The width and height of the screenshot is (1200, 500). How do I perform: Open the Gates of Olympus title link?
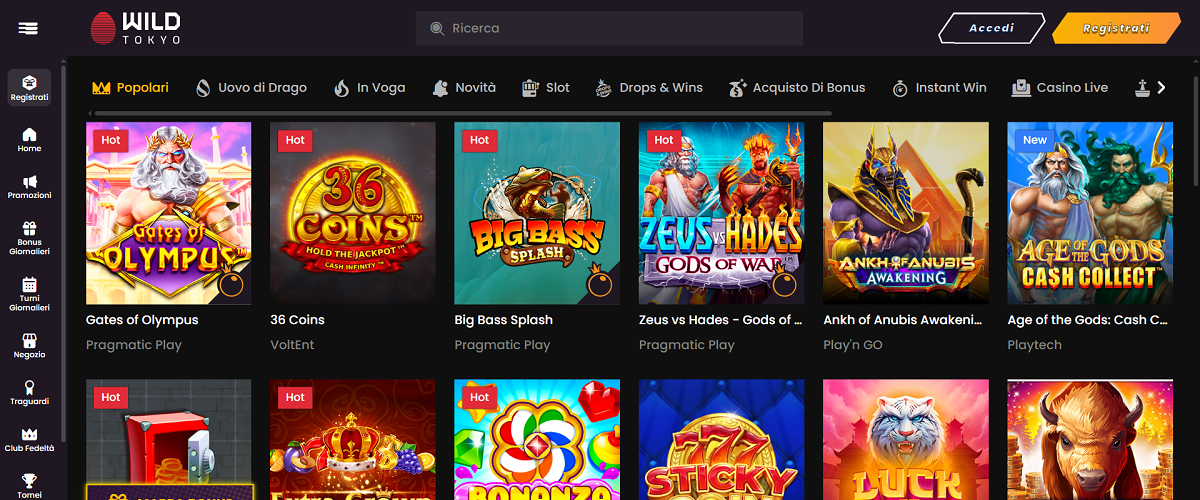click(x=142, y=320)
